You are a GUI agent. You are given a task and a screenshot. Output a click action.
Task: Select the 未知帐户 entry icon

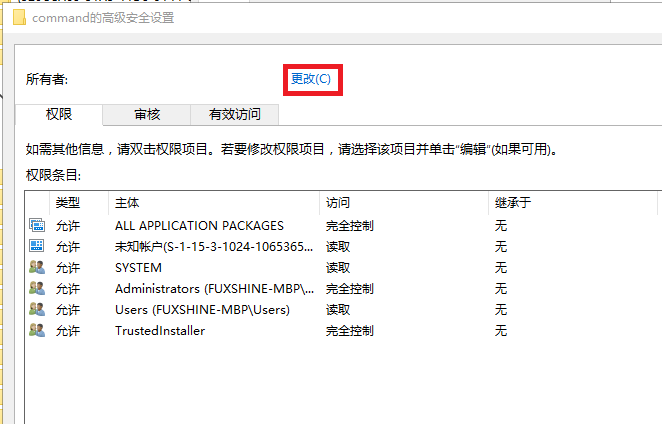(37, 246)
